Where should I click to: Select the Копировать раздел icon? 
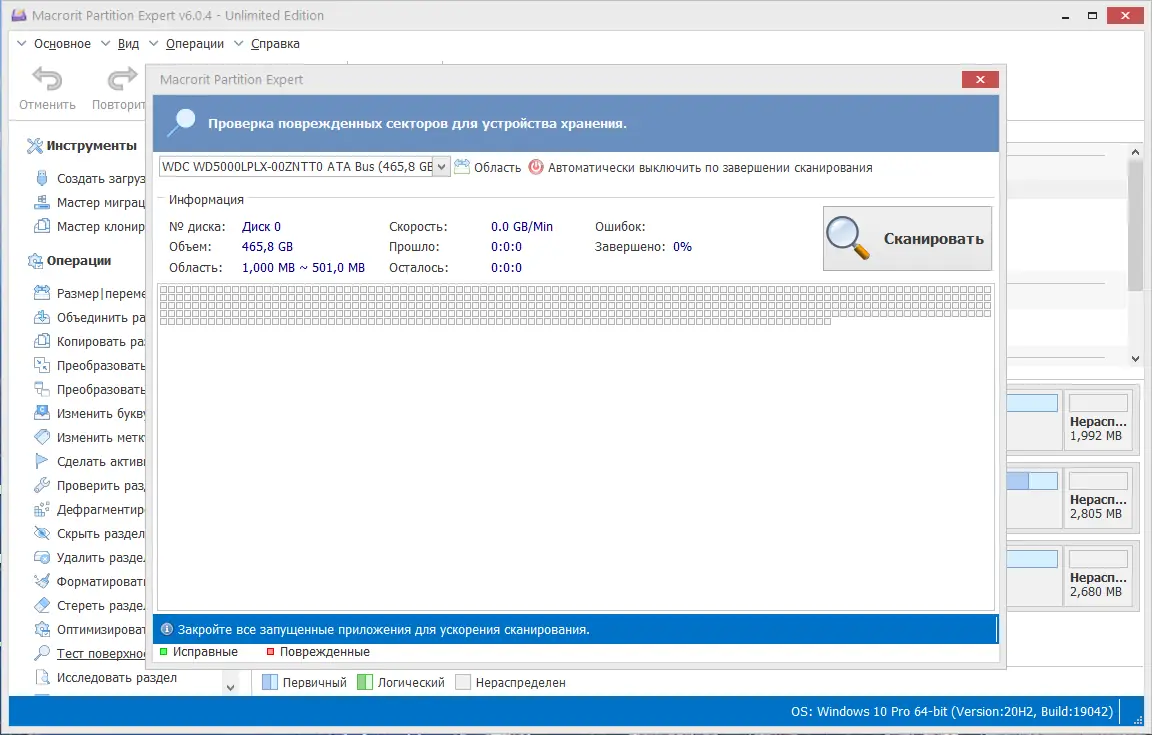42,341
